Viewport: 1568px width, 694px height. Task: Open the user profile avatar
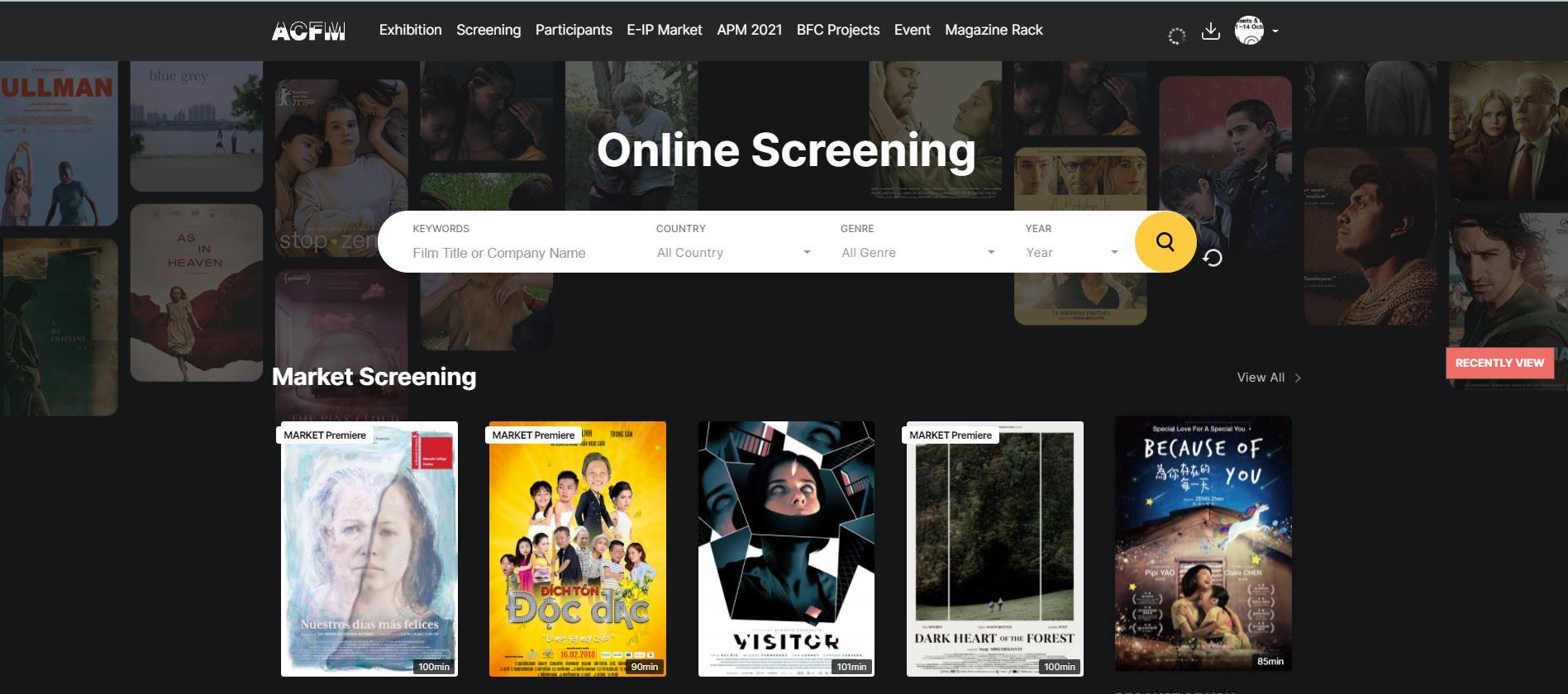click(x=1249, y=31)
